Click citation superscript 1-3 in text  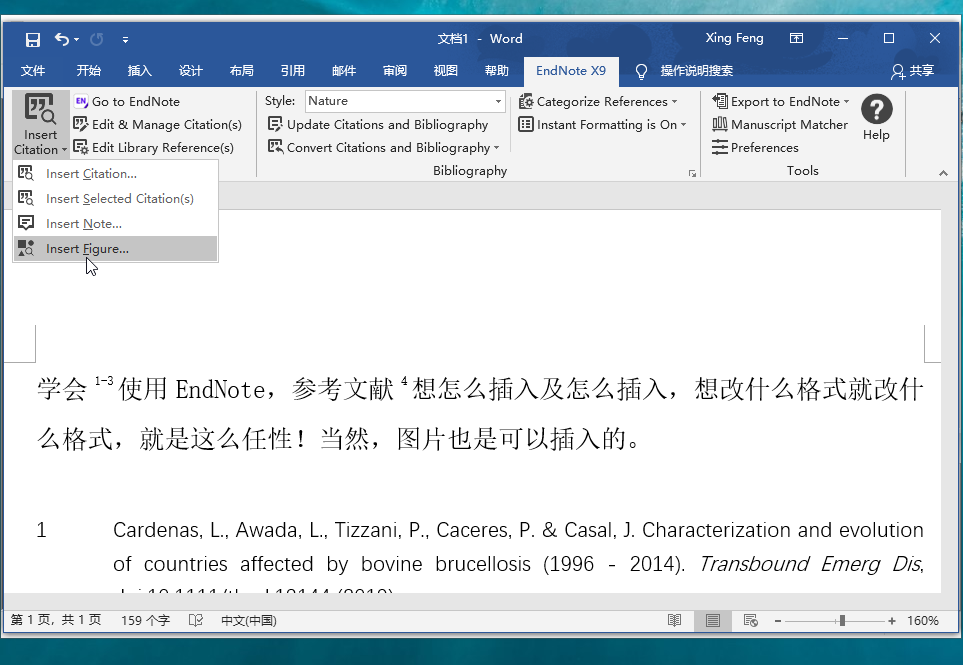pos(104,381)
